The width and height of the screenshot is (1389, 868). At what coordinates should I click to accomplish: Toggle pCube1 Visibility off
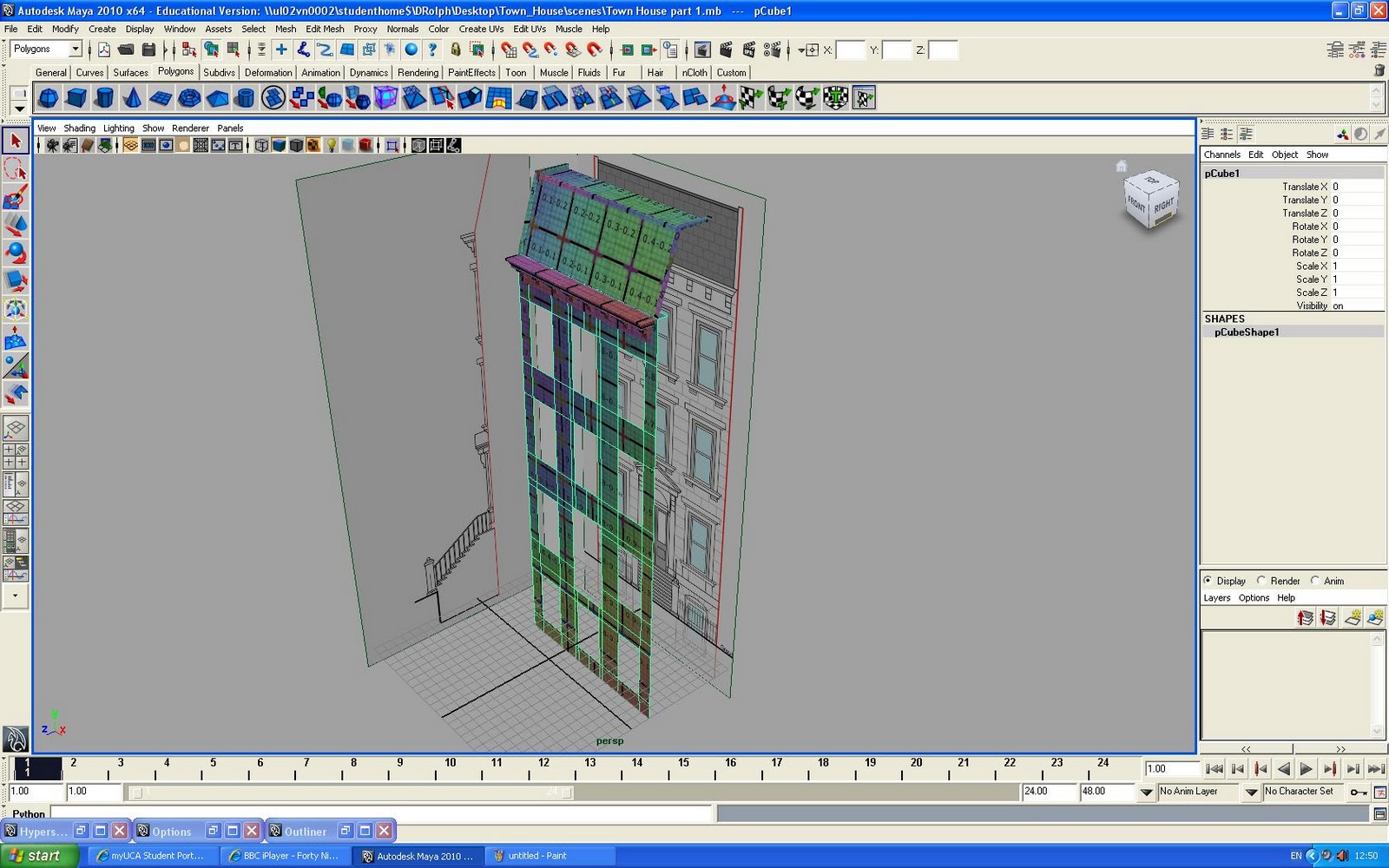(x=1338, y=306)
